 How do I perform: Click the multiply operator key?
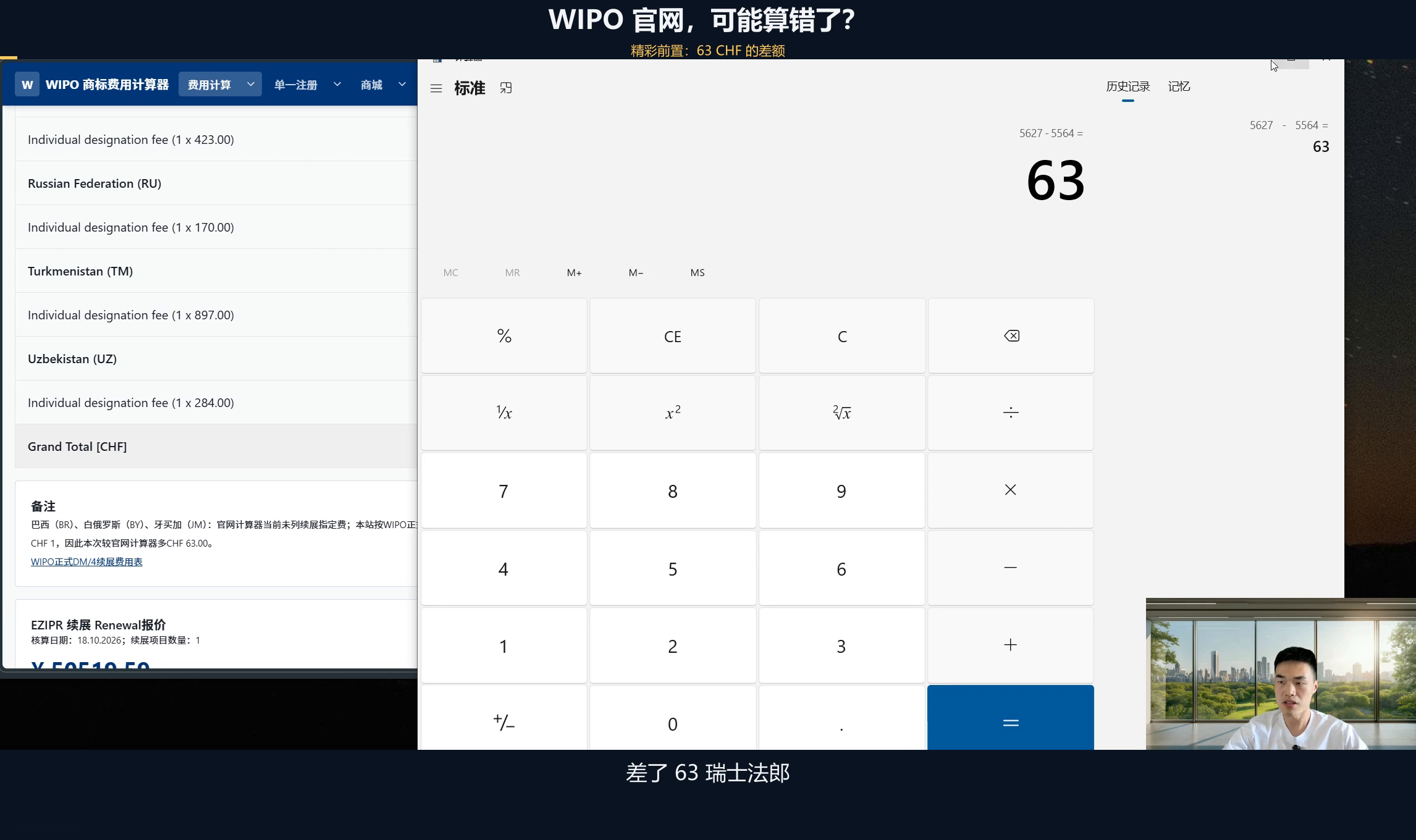(1011, 490)
